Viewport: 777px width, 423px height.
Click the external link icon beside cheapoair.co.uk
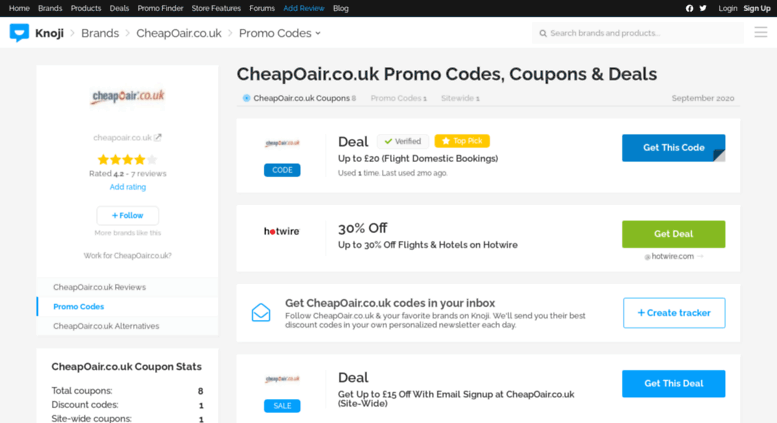coord(158,138)
